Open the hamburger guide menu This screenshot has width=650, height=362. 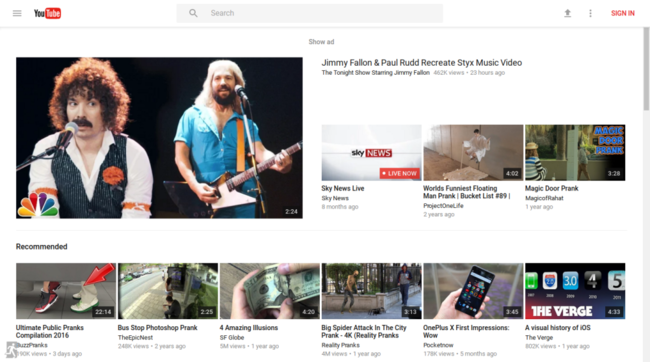[x=17, y=13]
